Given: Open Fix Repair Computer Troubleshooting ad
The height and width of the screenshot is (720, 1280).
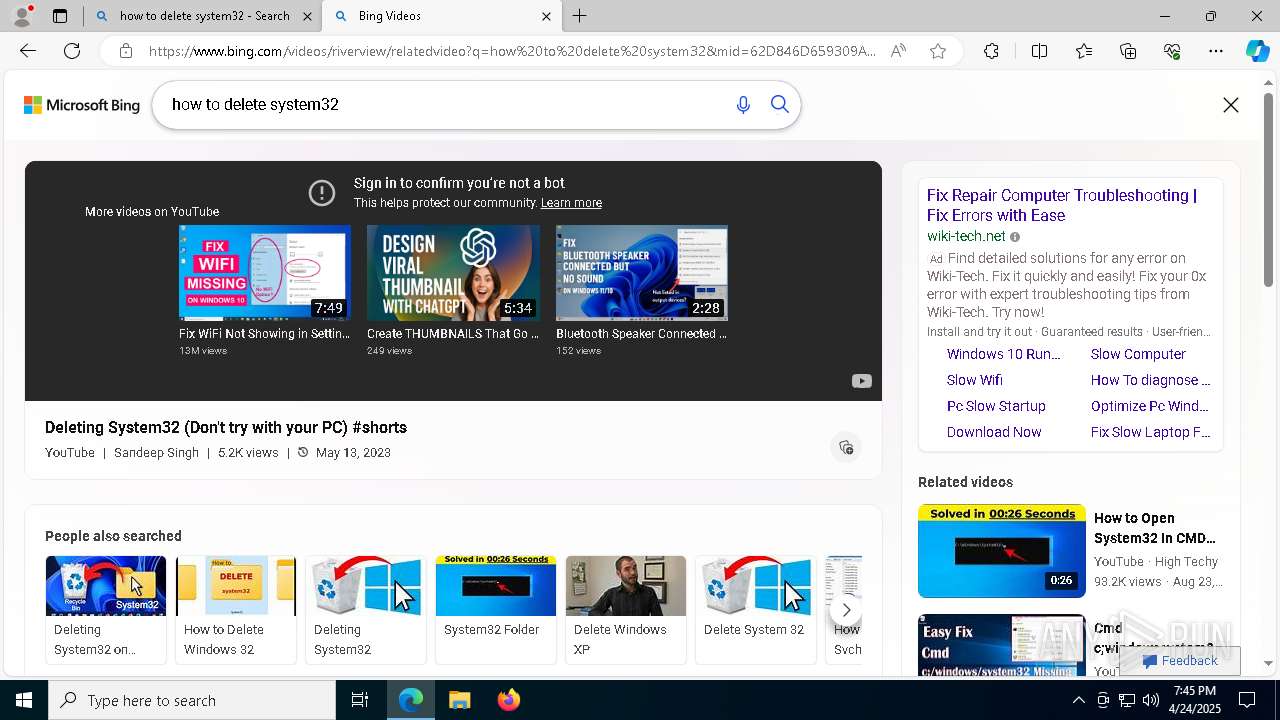Looking at the screenshot, I should click(x=1061, y=205).
